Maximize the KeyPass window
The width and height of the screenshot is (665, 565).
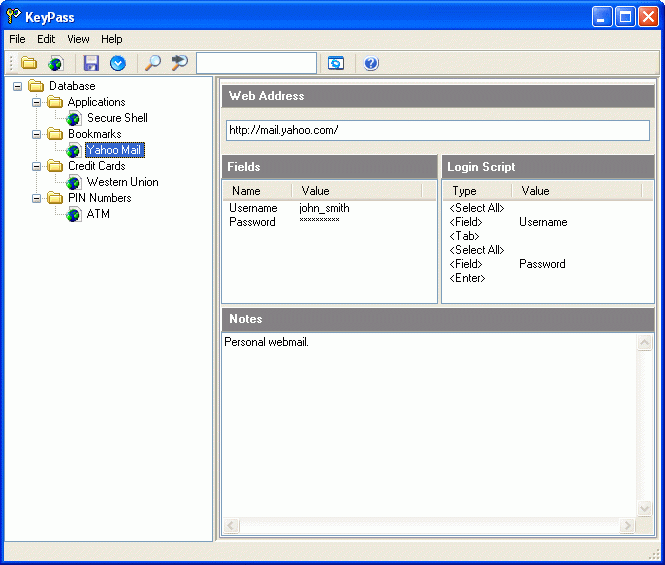pos(625,17)
